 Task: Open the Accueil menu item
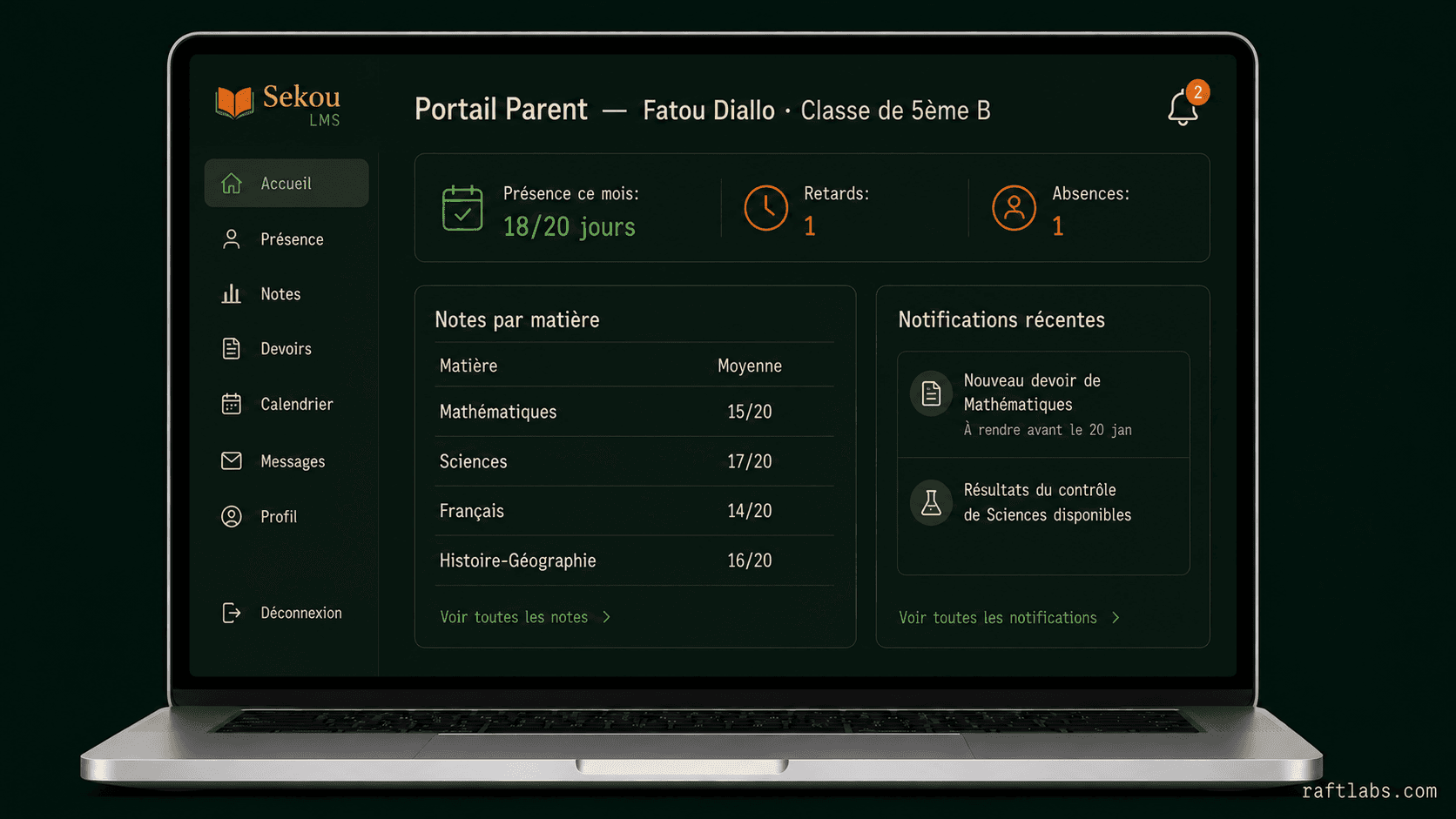(286, 183)
